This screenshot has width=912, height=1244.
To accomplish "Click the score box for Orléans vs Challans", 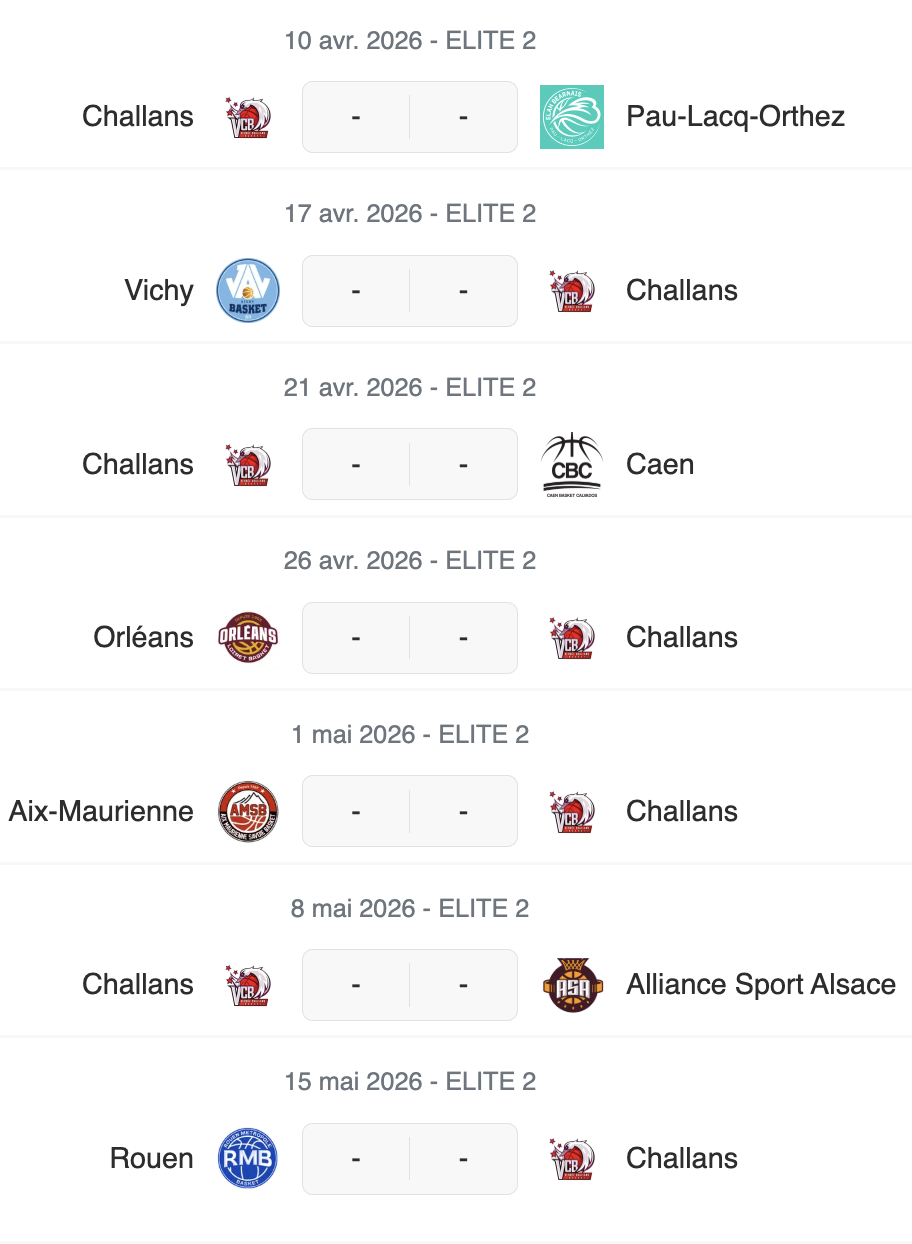I will point(410,638).
